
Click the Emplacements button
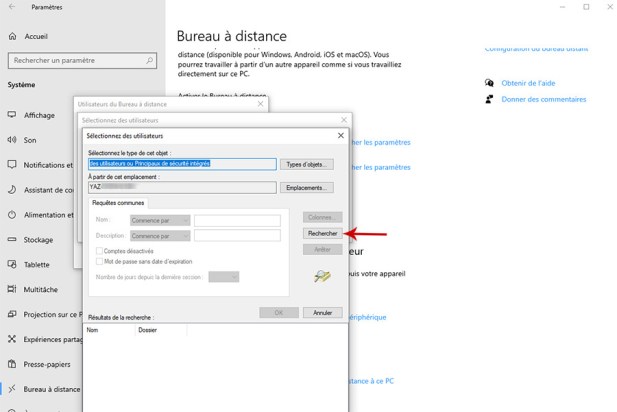(x=307, y=188)
